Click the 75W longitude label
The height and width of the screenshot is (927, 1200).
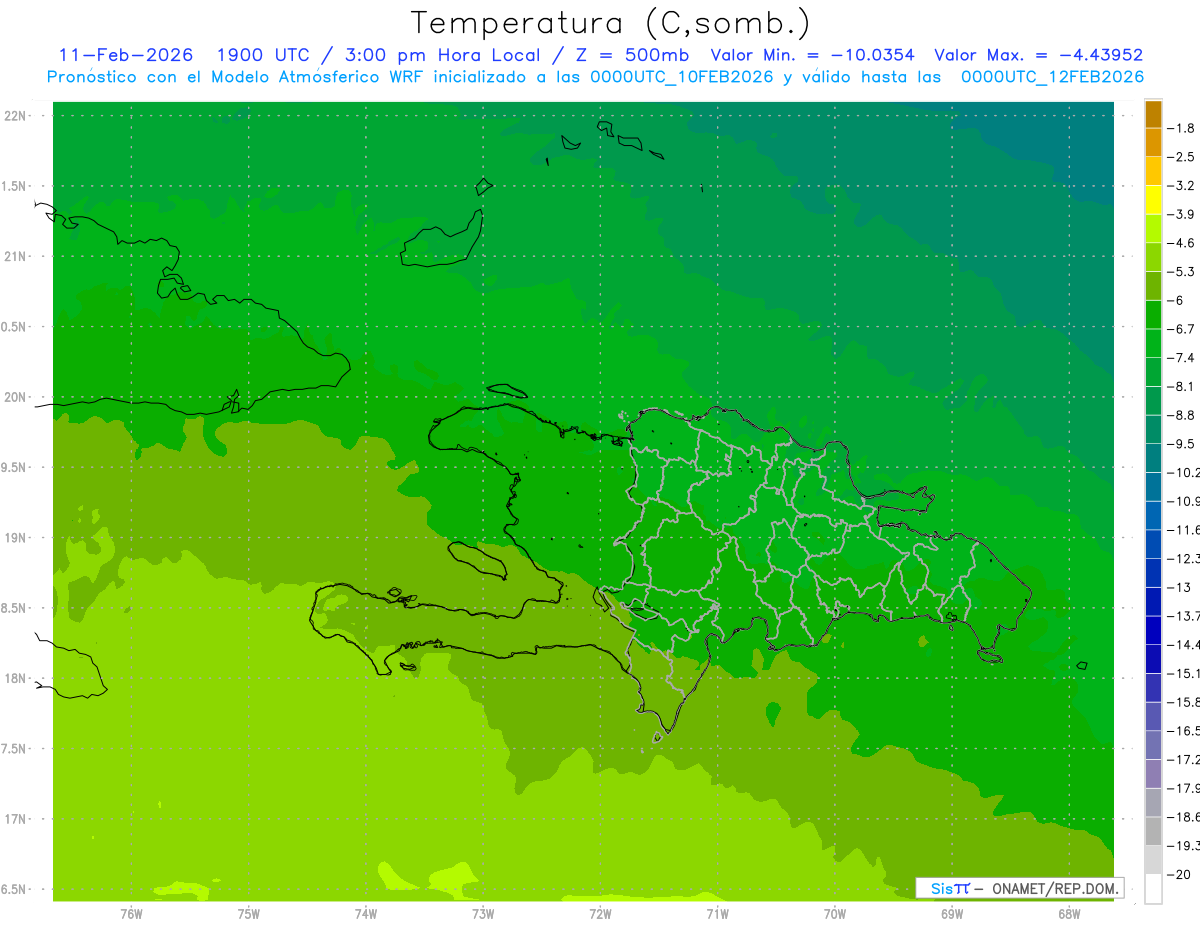pos(249,914)
